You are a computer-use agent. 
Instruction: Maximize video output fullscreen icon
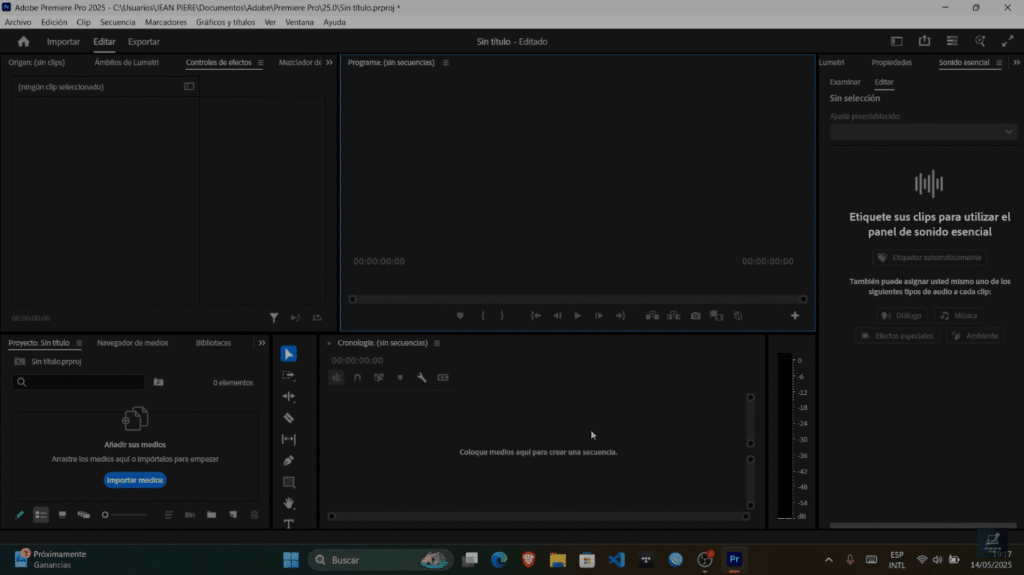pos(1008,41)
